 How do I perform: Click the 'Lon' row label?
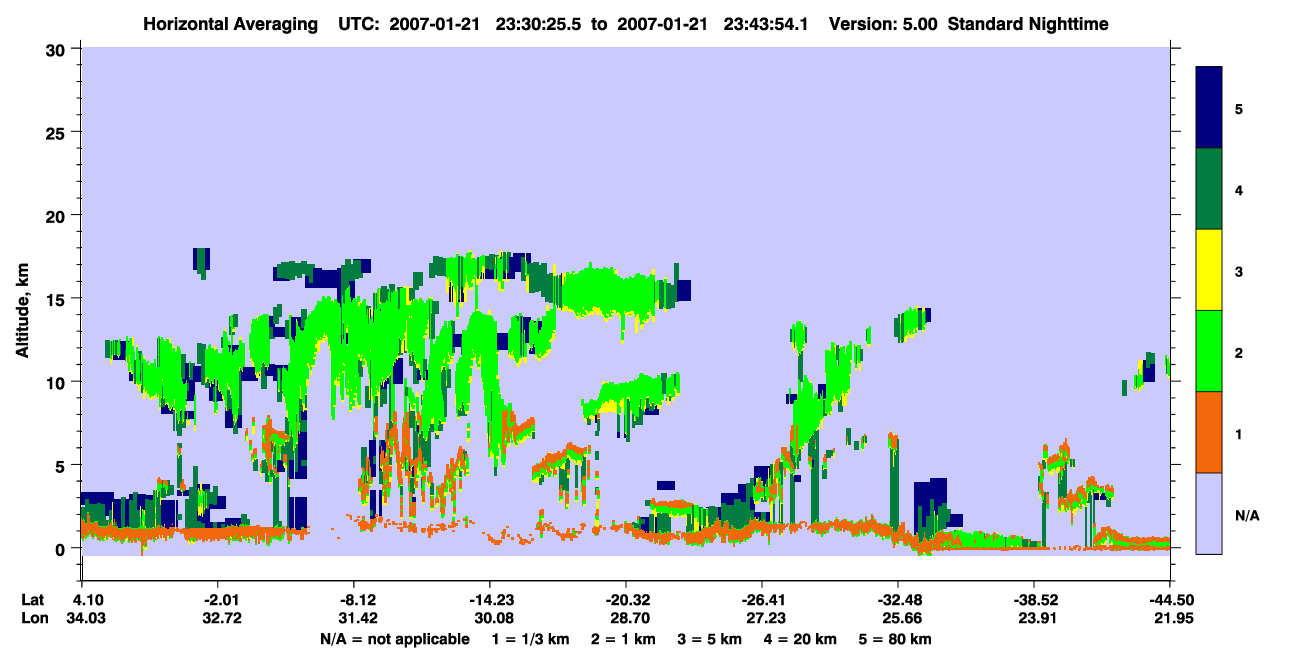pyautogui.click(x=34, y=619)
